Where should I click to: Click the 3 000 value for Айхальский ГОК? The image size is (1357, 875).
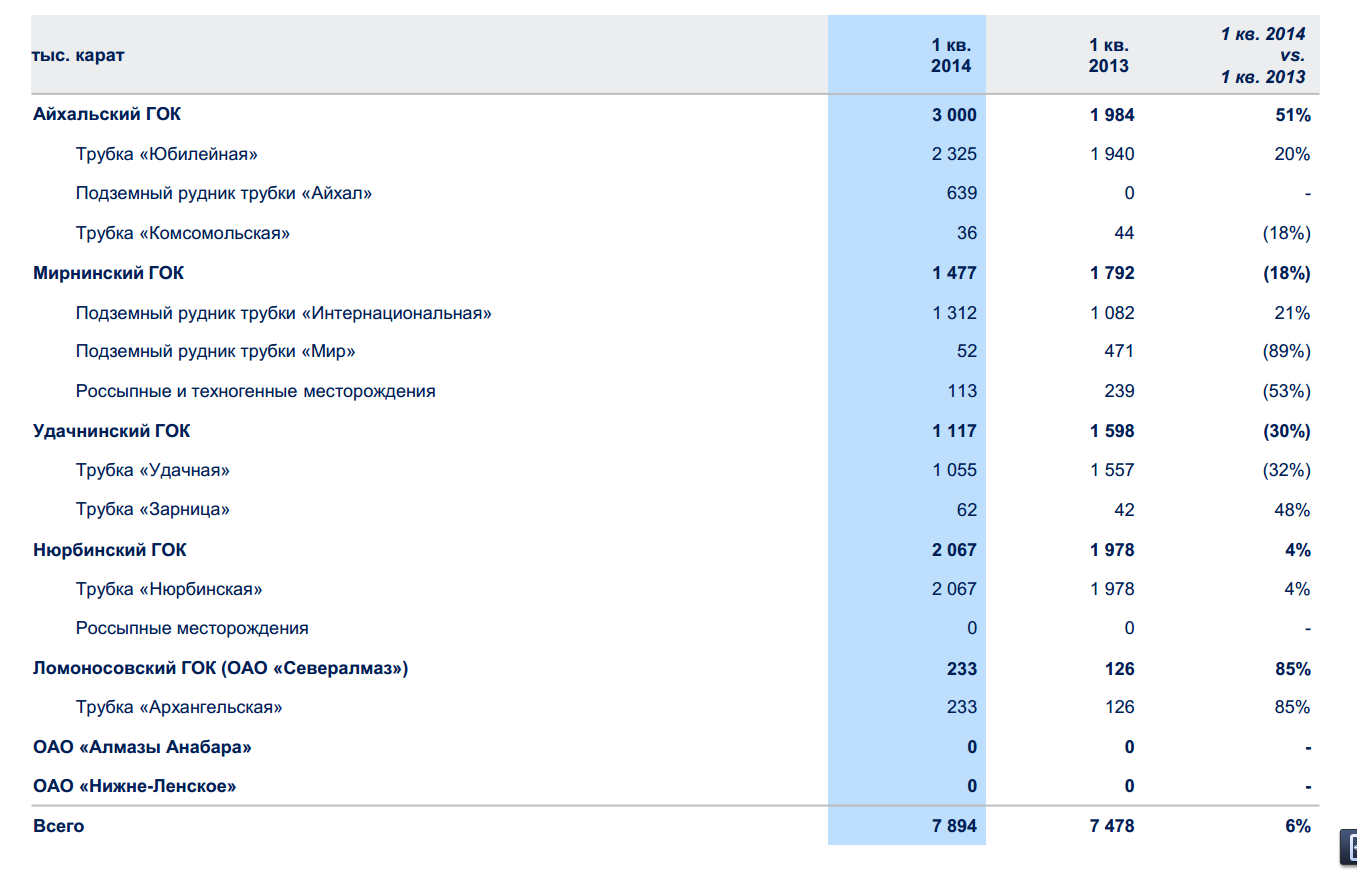point(954,115)
